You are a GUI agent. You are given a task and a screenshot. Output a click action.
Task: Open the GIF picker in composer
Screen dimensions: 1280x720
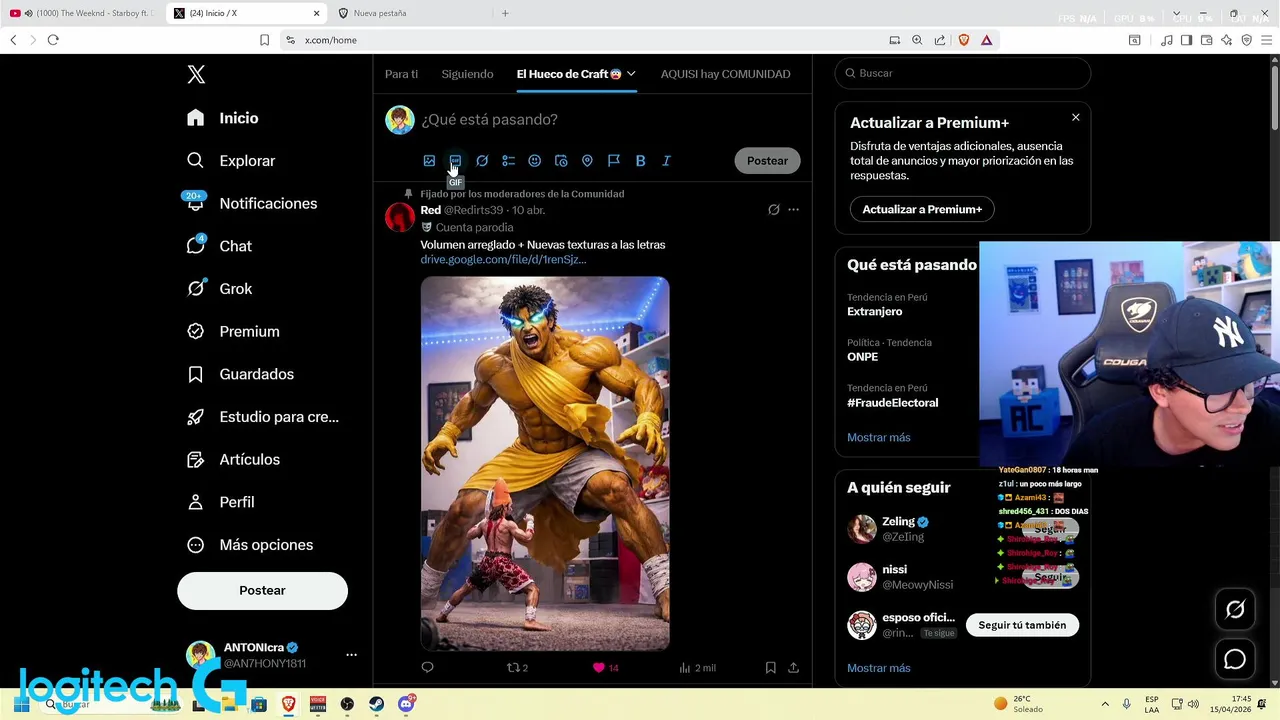455,161
